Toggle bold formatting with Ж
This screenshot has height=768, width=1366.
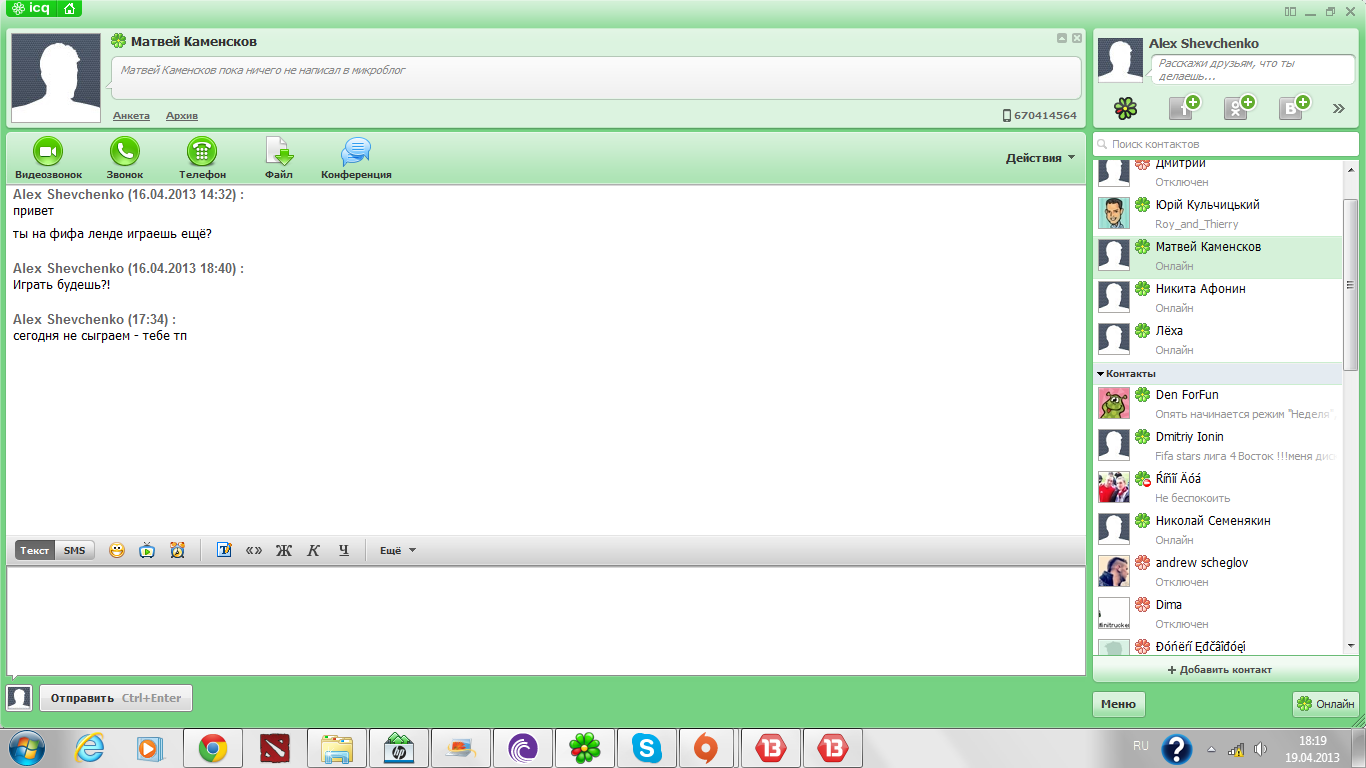(283, 550)
